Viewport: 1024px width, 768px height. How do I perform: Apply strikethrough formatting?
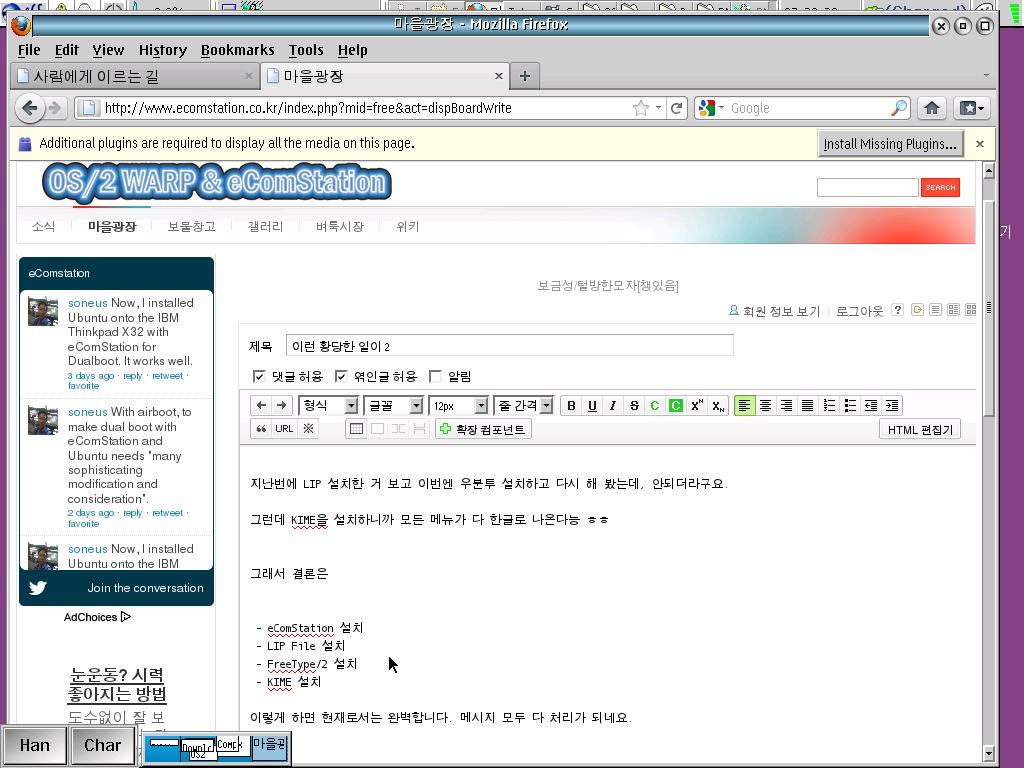point(633,406)
